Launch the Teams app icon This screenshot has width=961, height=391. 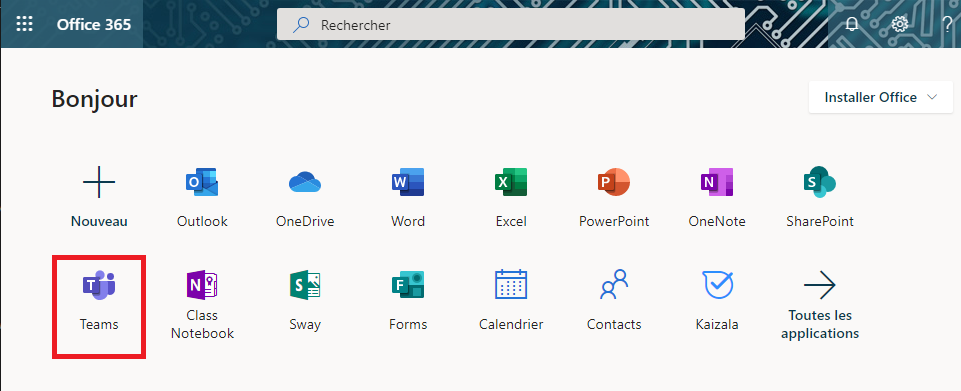(x=99, y=285)
